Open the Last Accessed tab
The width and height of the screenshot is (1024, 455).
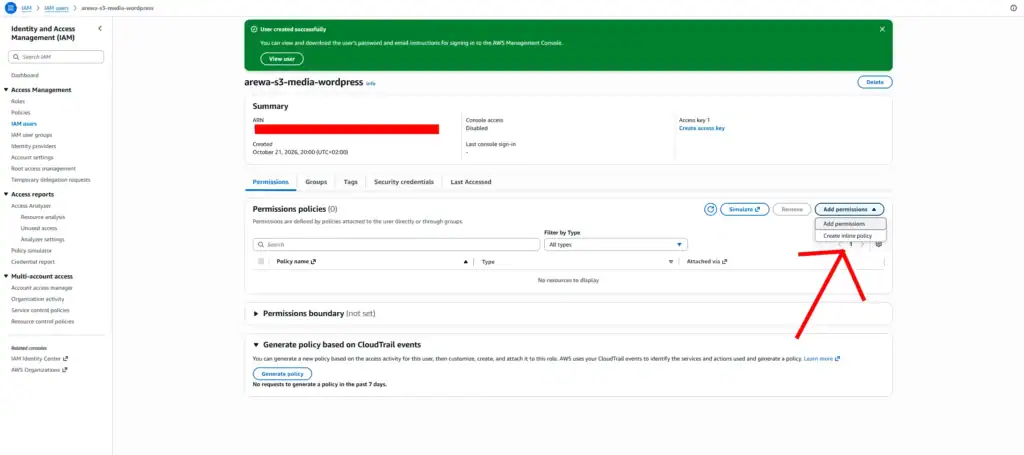tap(471, 182)
